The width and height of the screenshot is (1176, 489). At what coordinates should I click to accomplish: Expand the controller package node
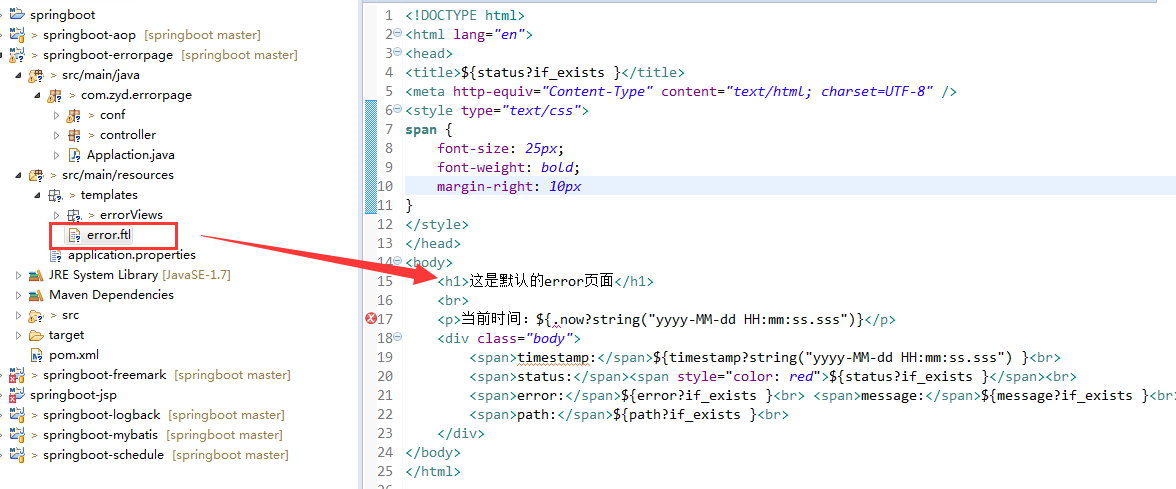[56, 135]
